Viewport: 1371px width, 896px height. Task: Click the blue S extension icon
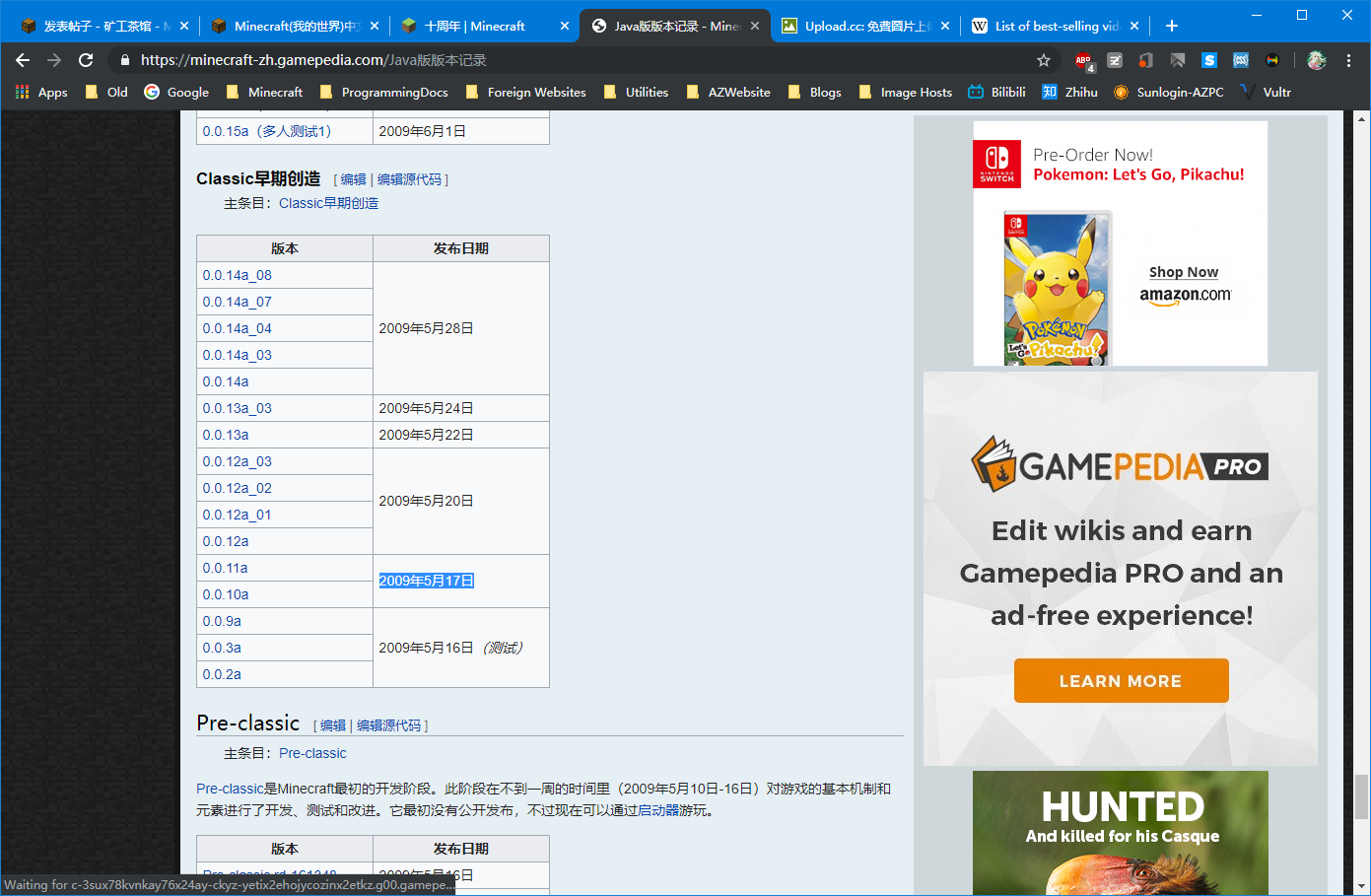1209,61
